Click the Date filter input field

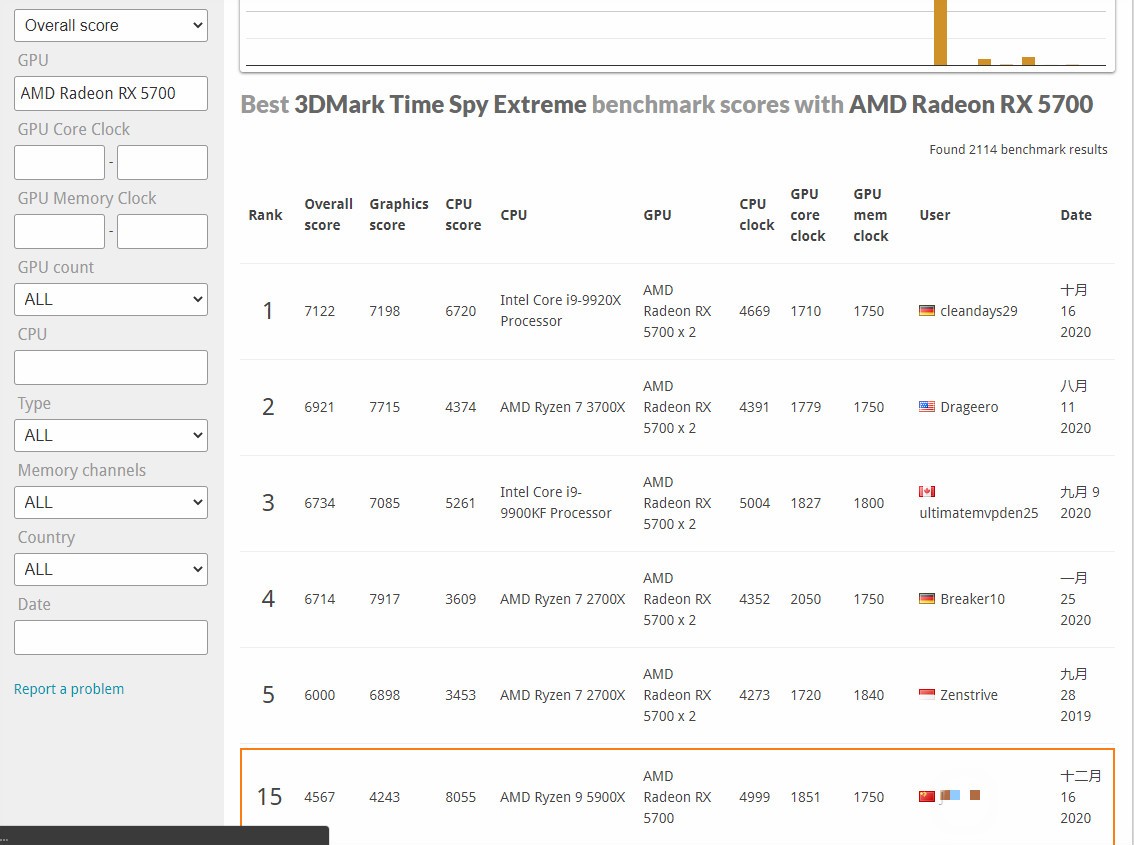pyautogui.click(x=111, y=637)
